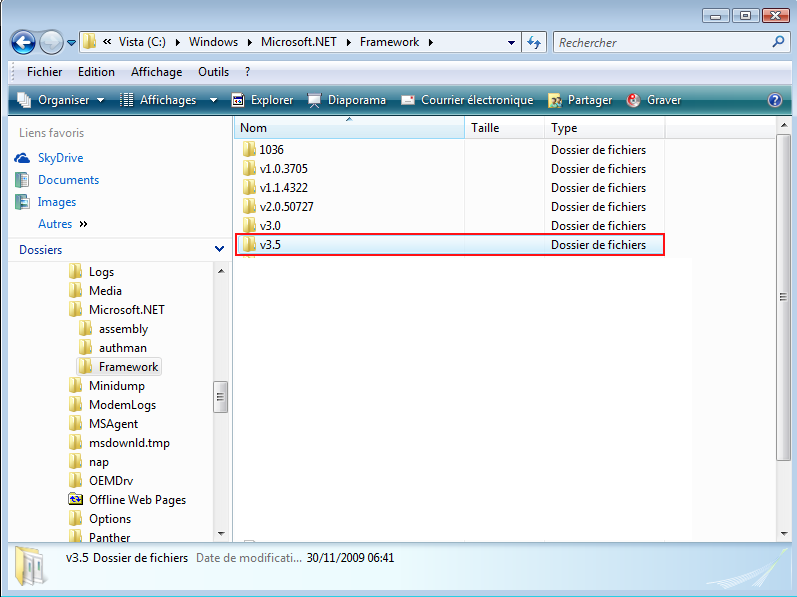
Task: Select the v2.0.50727 folder
Action: (x=278, y=207)
